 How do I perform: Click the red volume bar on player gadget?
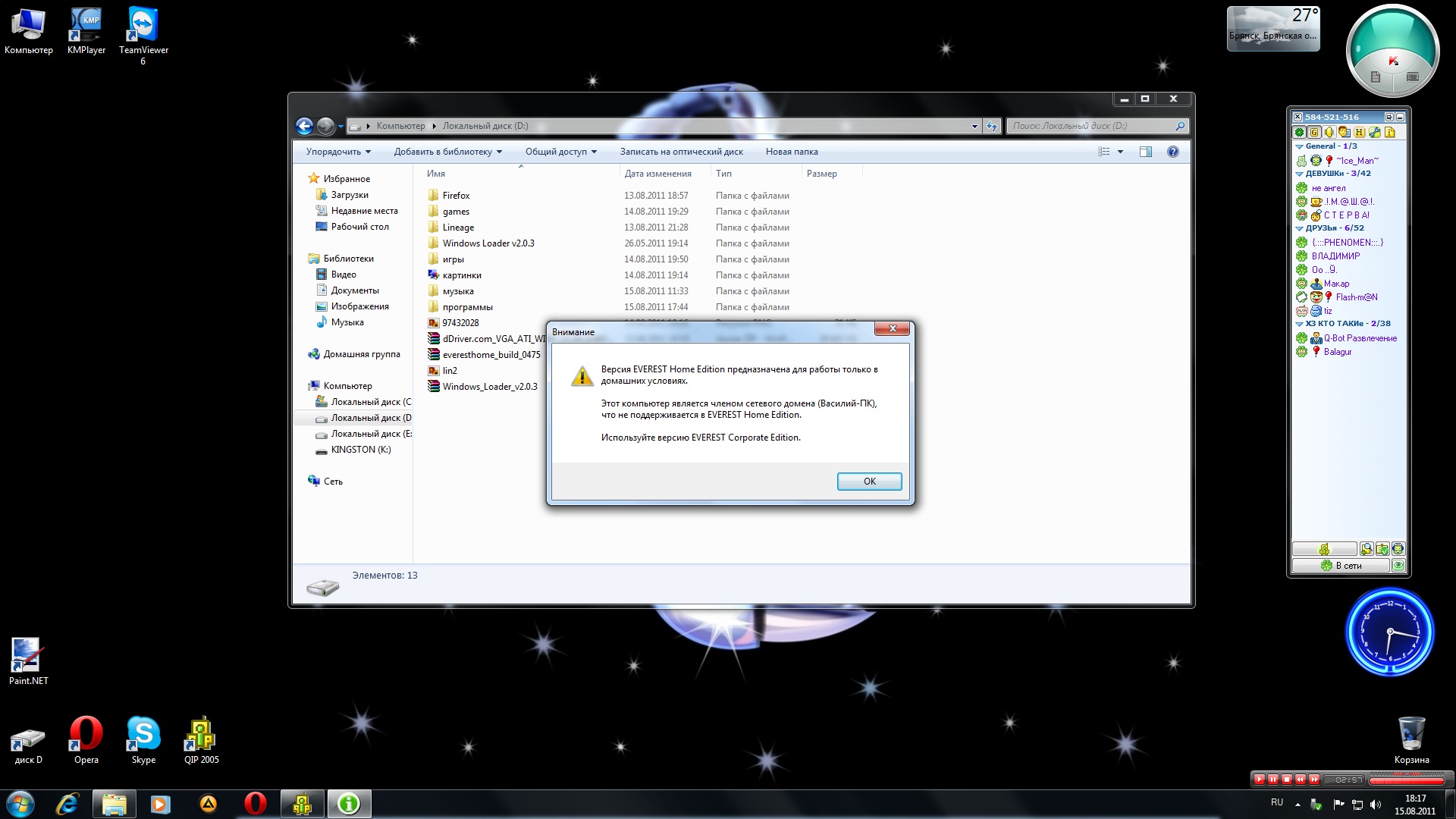coord(1406,780)
